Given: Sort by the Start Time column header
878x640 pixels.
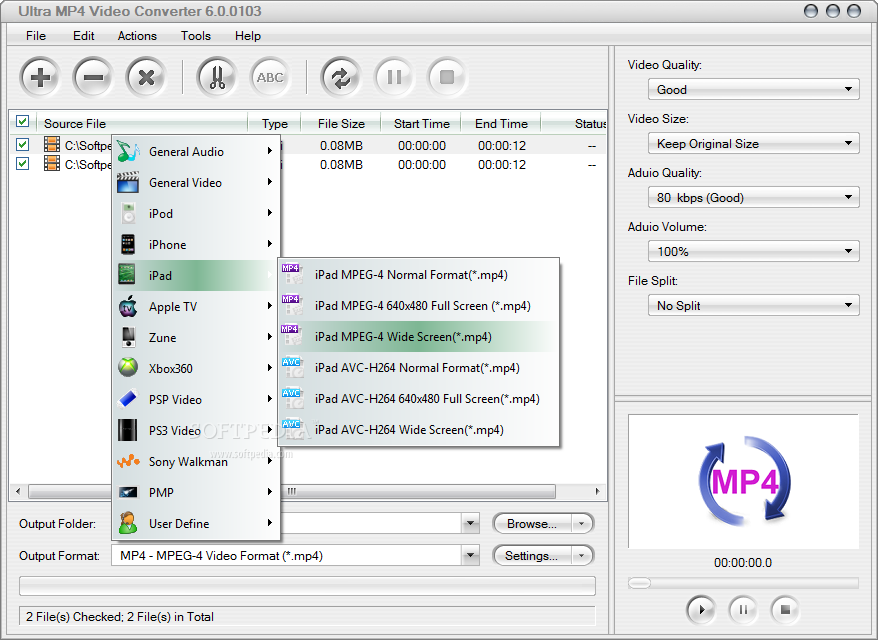Looking at the screenshot, I should [421, 123].
